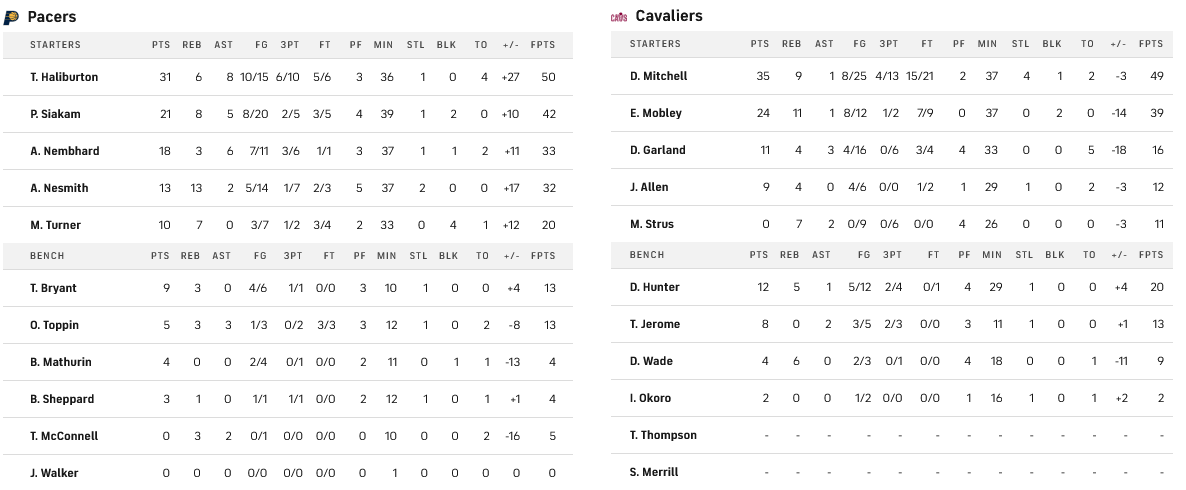
Task: Open T. Haliburton's player page
Action: click(64, 77)
